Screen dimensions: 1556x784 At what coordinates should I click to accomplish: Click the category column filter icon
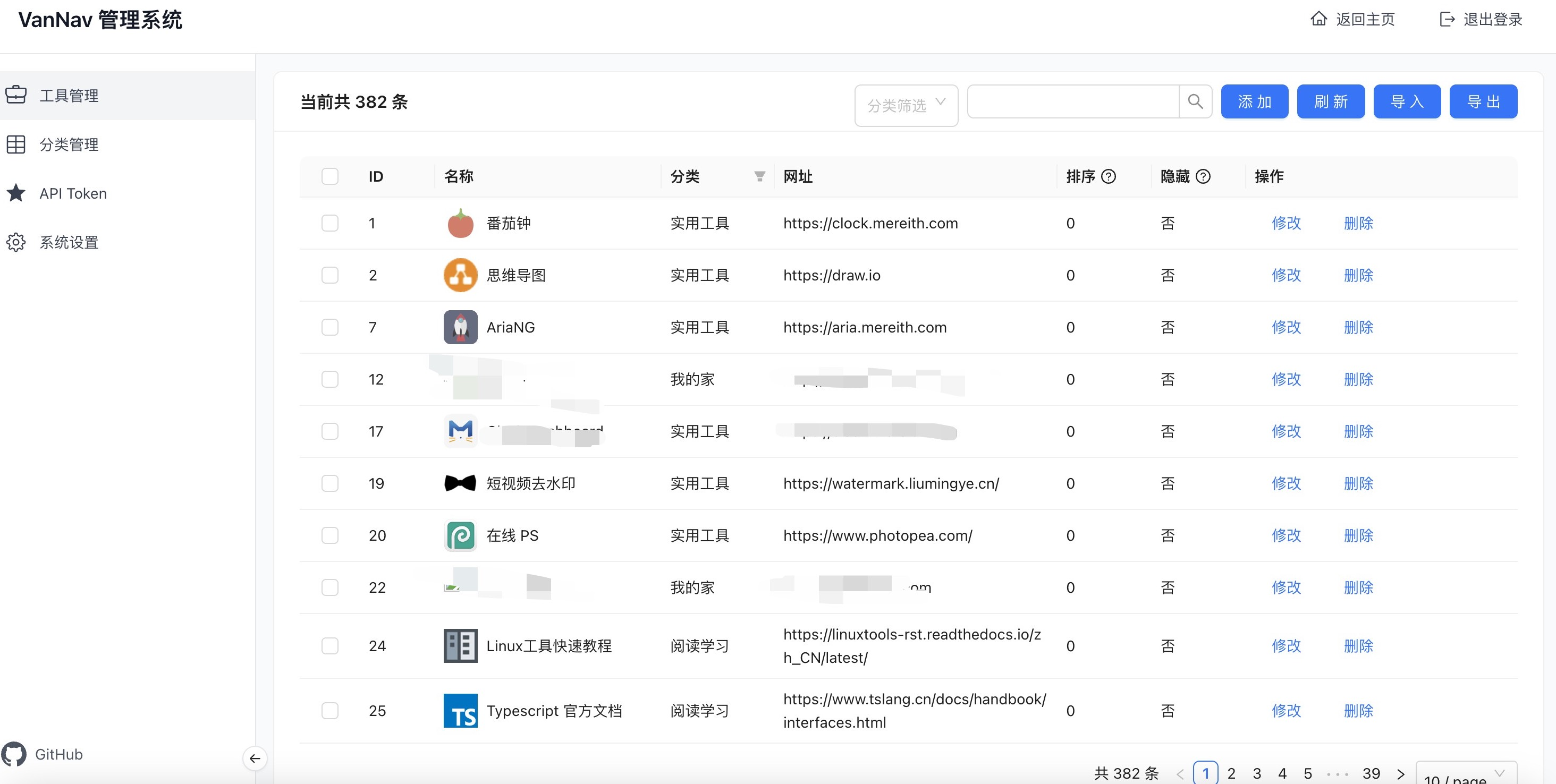pos(759,176)
